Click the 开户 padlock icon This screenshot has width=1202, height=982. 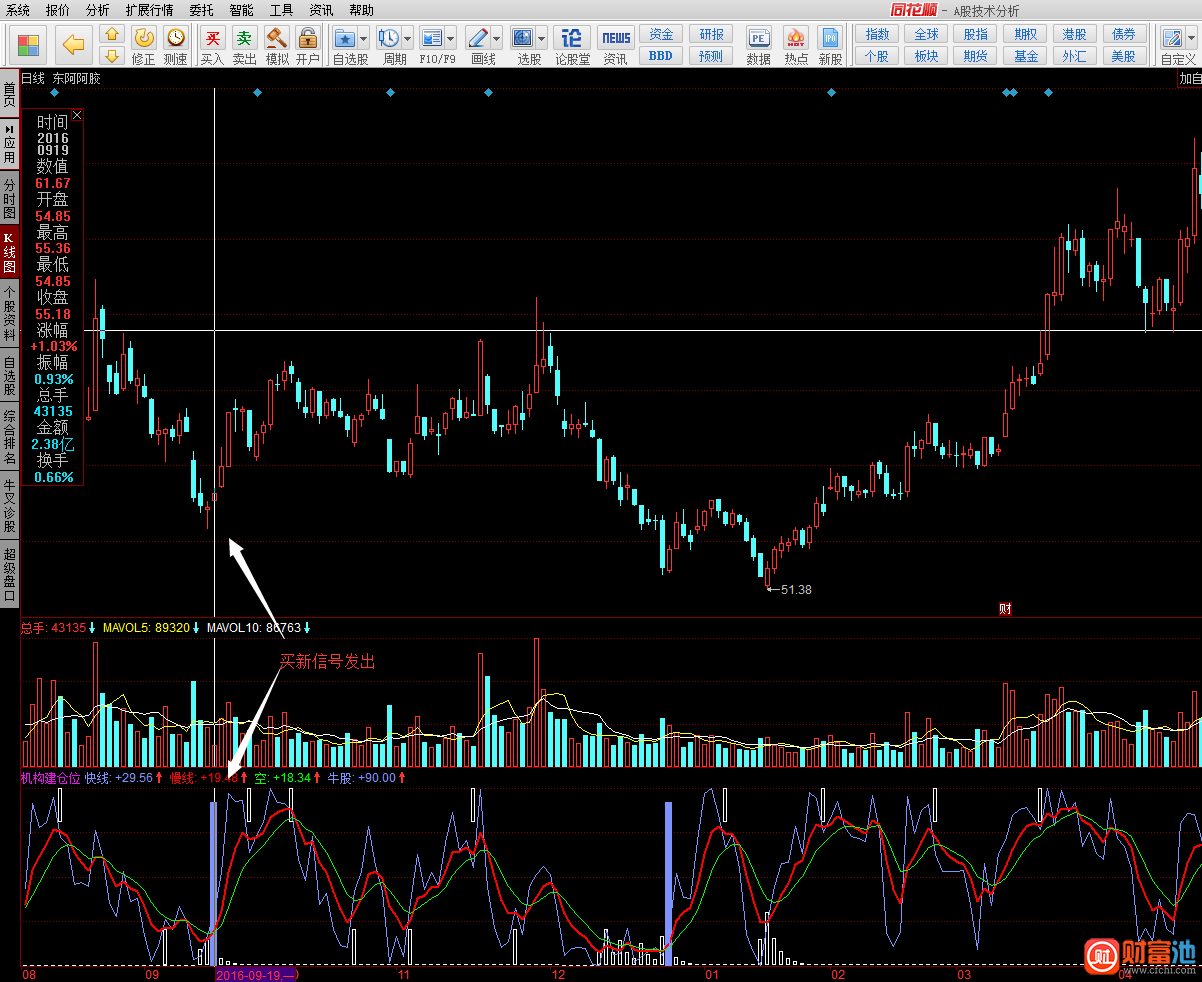pyautogui.click(x=308, y=38)
